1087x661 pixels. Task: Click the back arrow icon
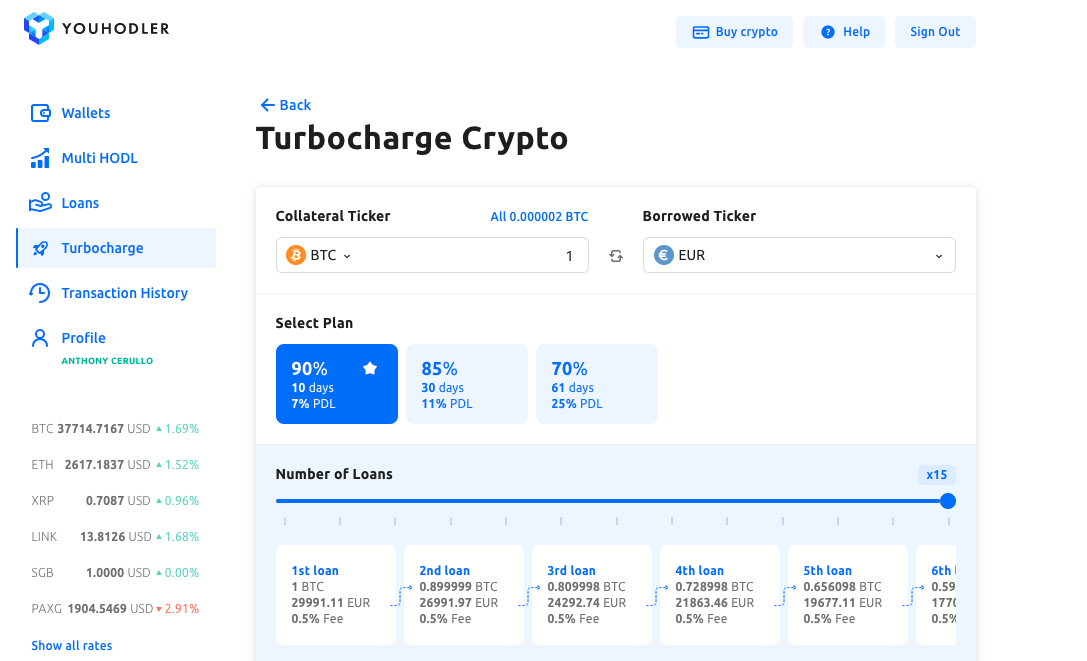tap(268, 105)
